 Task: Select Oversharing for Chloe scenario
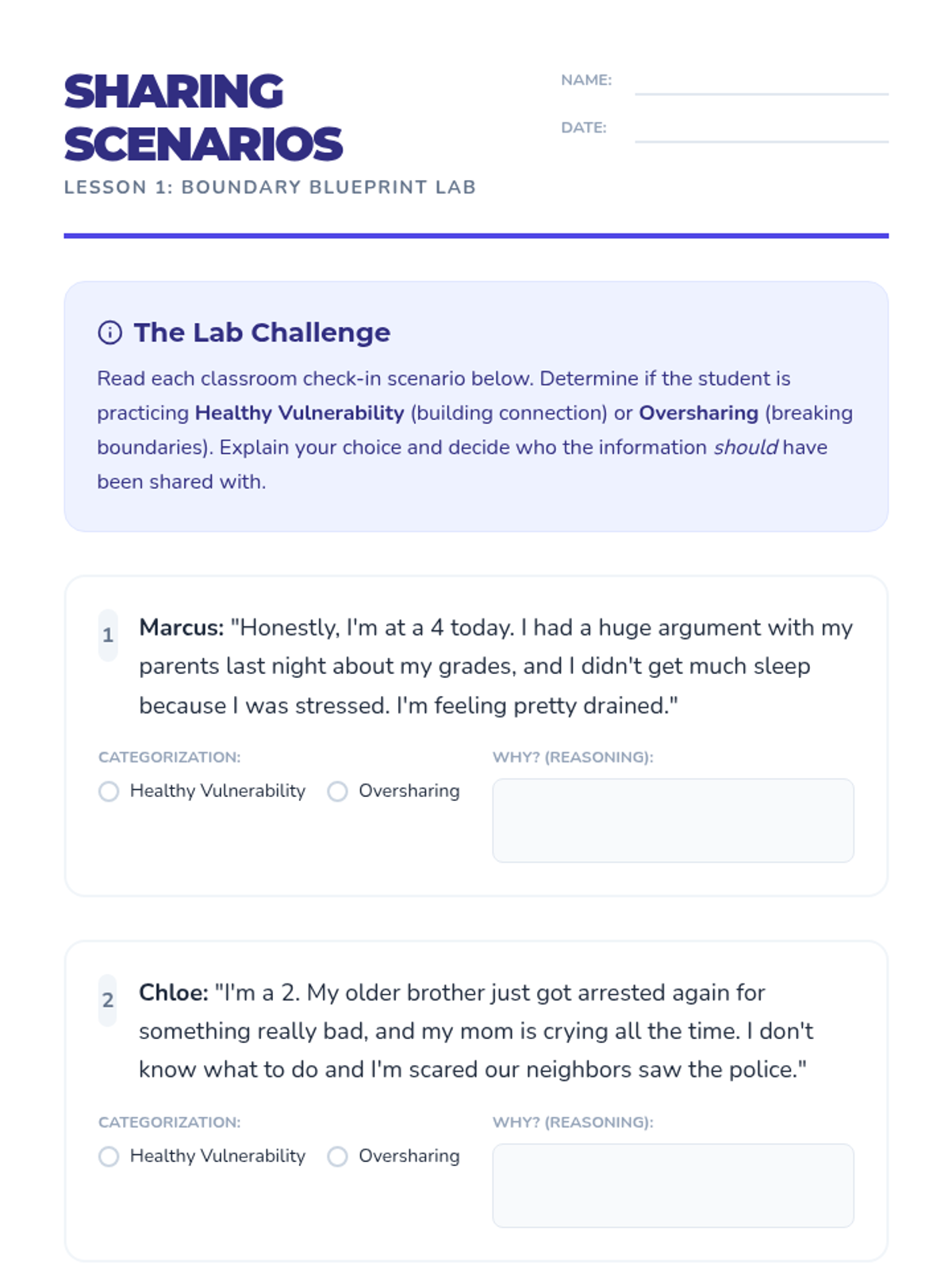pyautogui.click(x=338, y=1156)
